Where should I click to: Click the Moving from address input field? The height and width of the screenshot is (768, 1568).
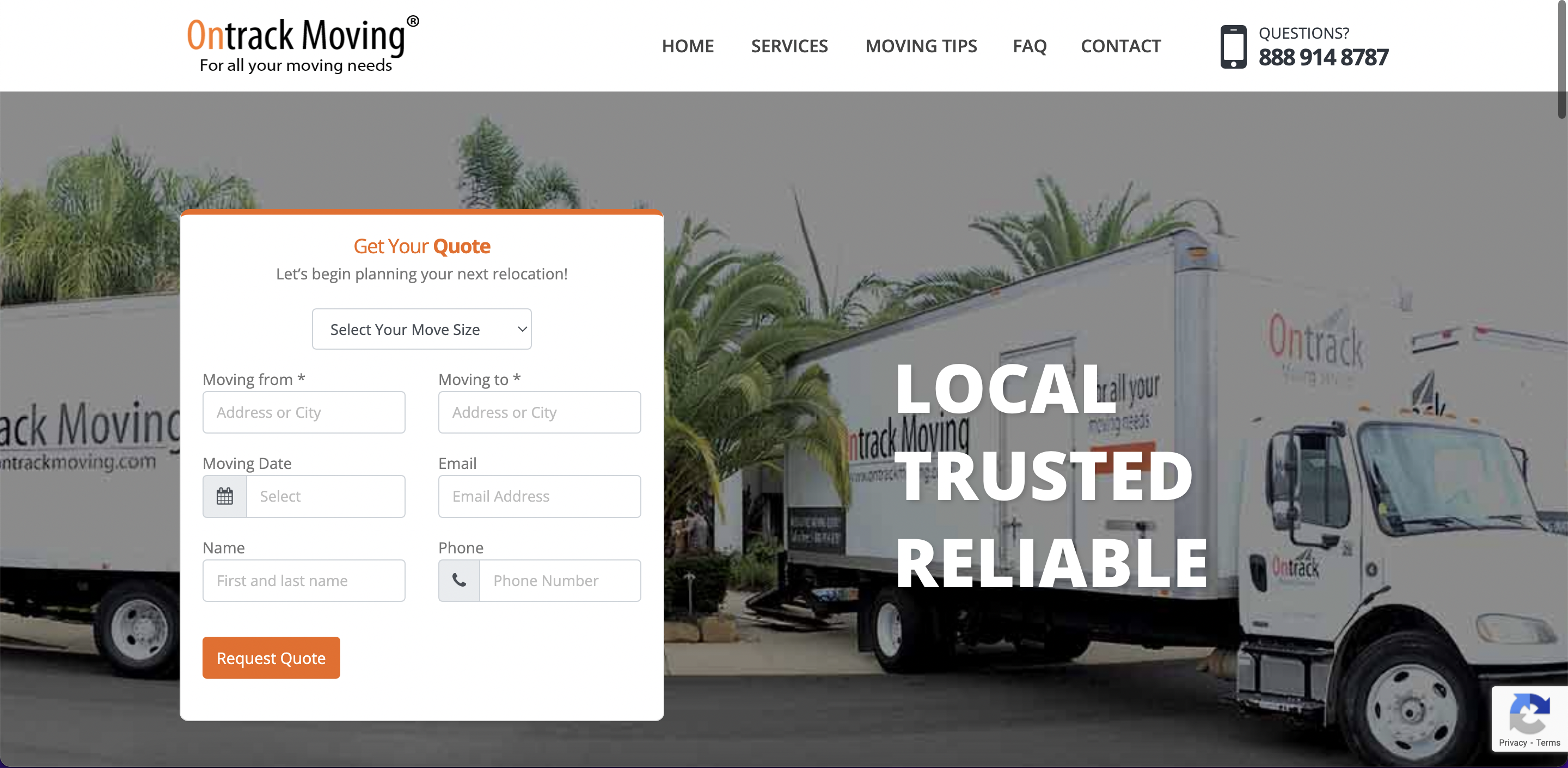click(x=303, y=411)
